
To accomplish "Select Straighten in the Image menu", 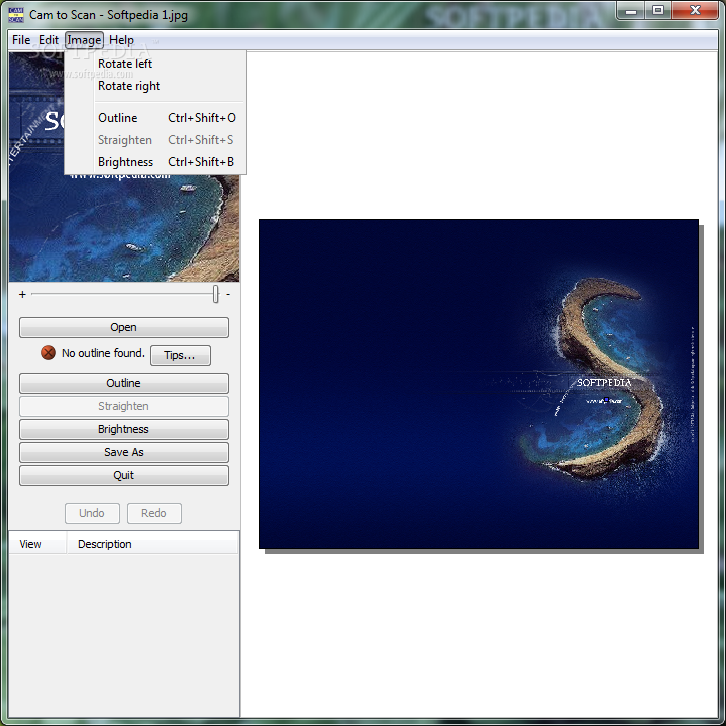I will (156, 140).
